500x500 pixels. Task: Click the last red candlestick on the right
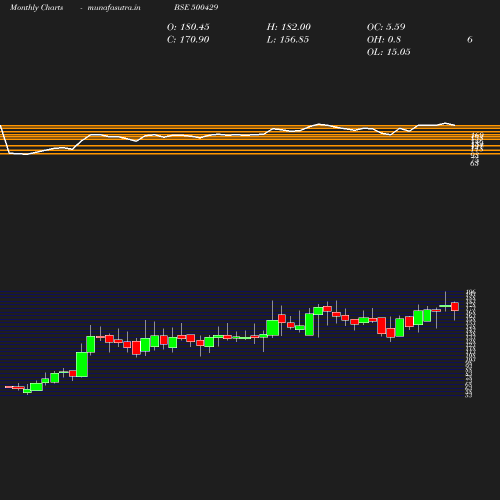455,307
